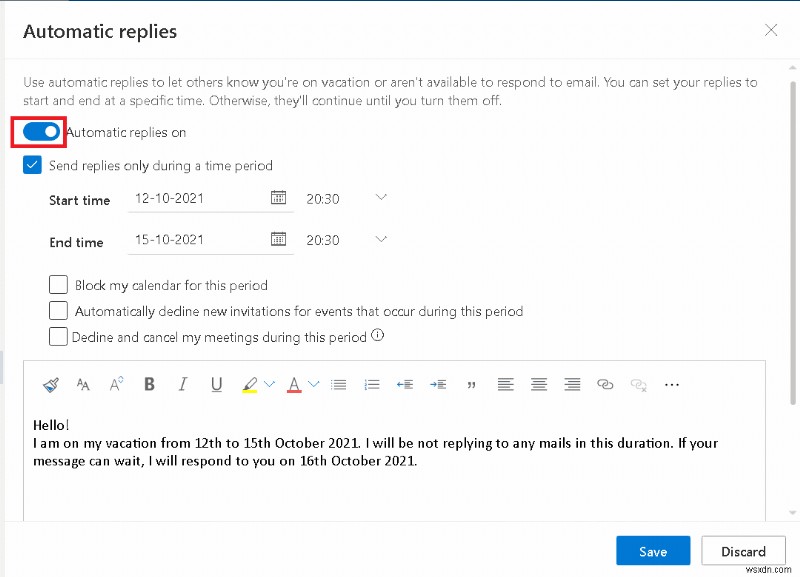Image resolution: width=800 pixels, height=577 pixels.
Task: Expand the End time hour dropdown
Action: 380,239
